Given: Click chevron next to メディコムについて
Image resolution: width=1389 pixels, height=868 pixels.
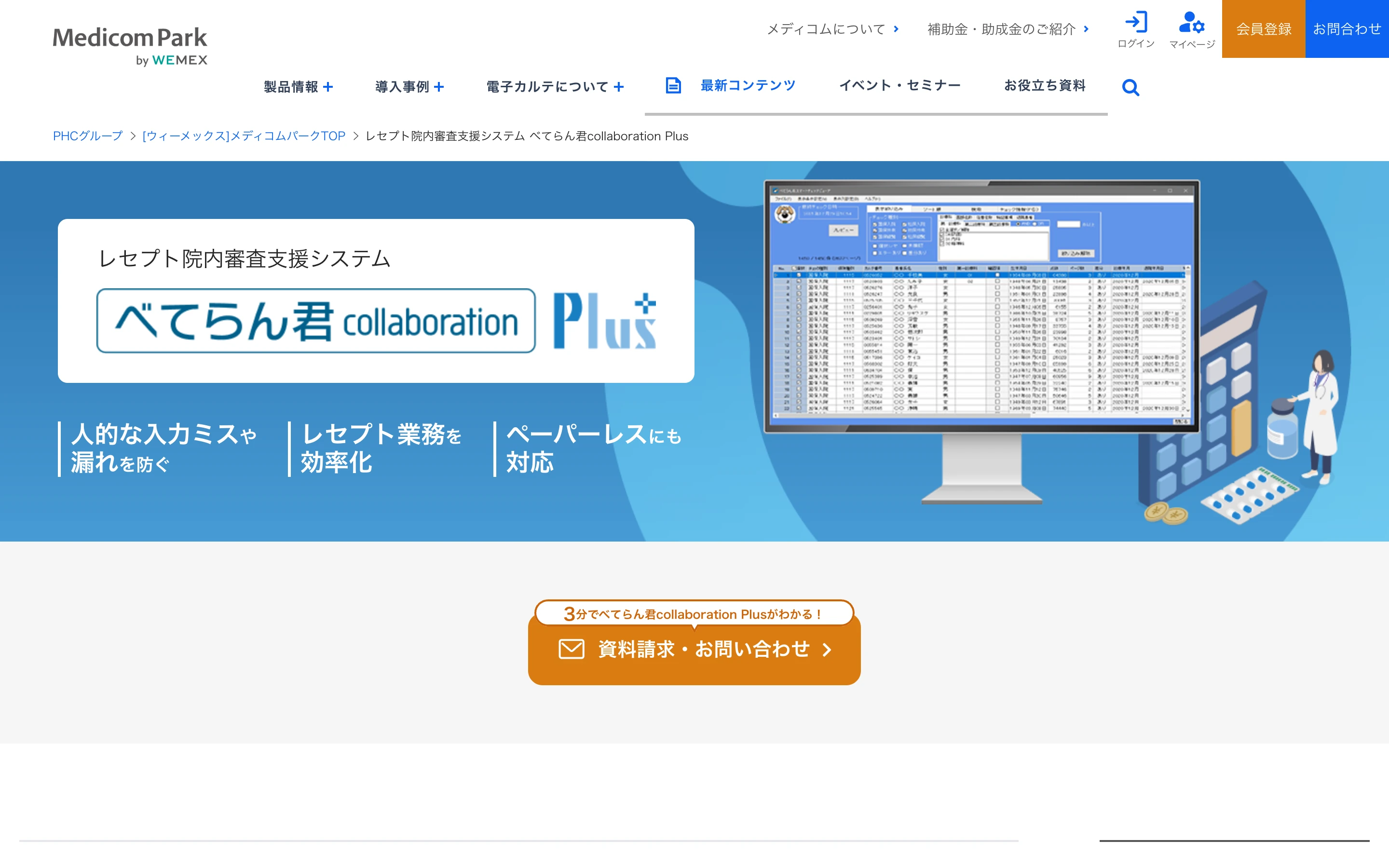Looking at the screenshot, I should pos(896,29).
